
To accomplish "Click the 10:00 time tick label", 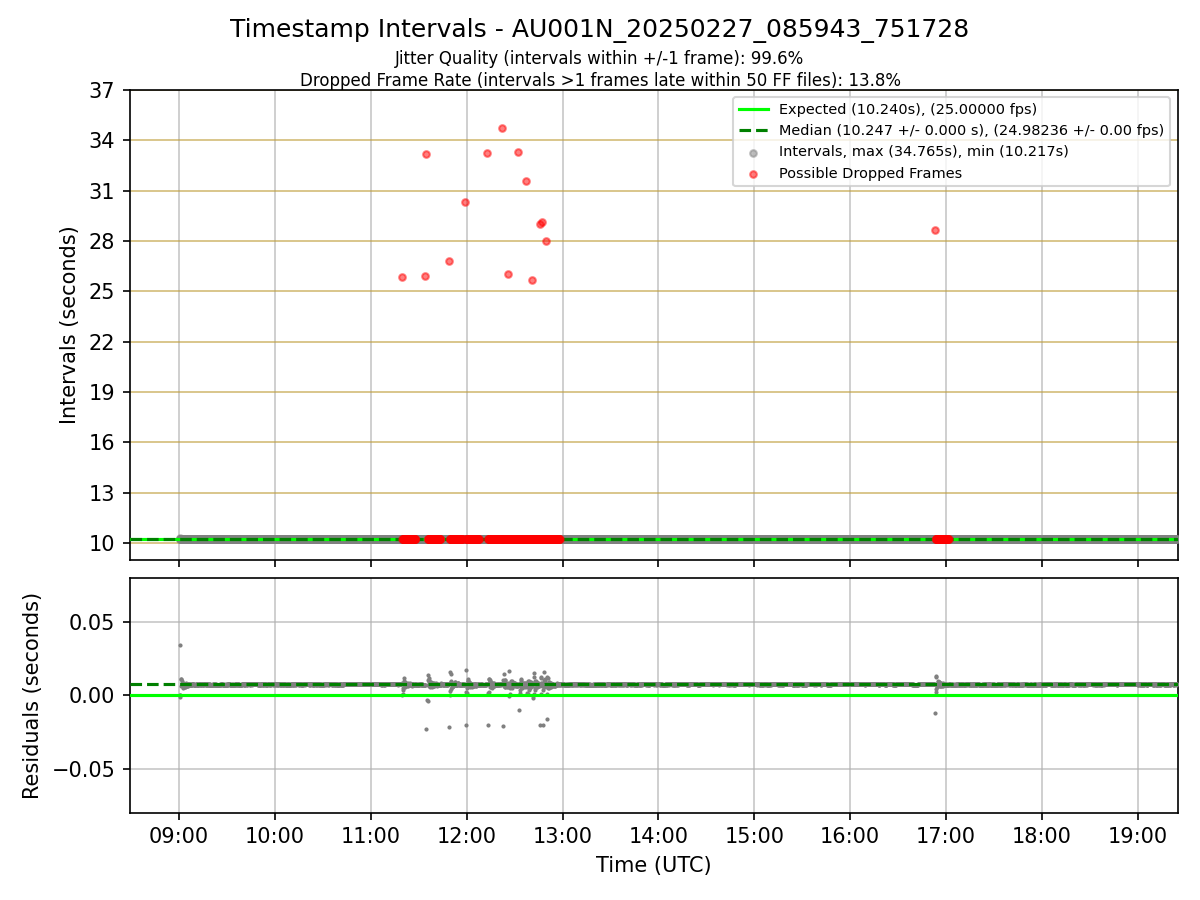I will pyautogui.click(x=275, y=836).
